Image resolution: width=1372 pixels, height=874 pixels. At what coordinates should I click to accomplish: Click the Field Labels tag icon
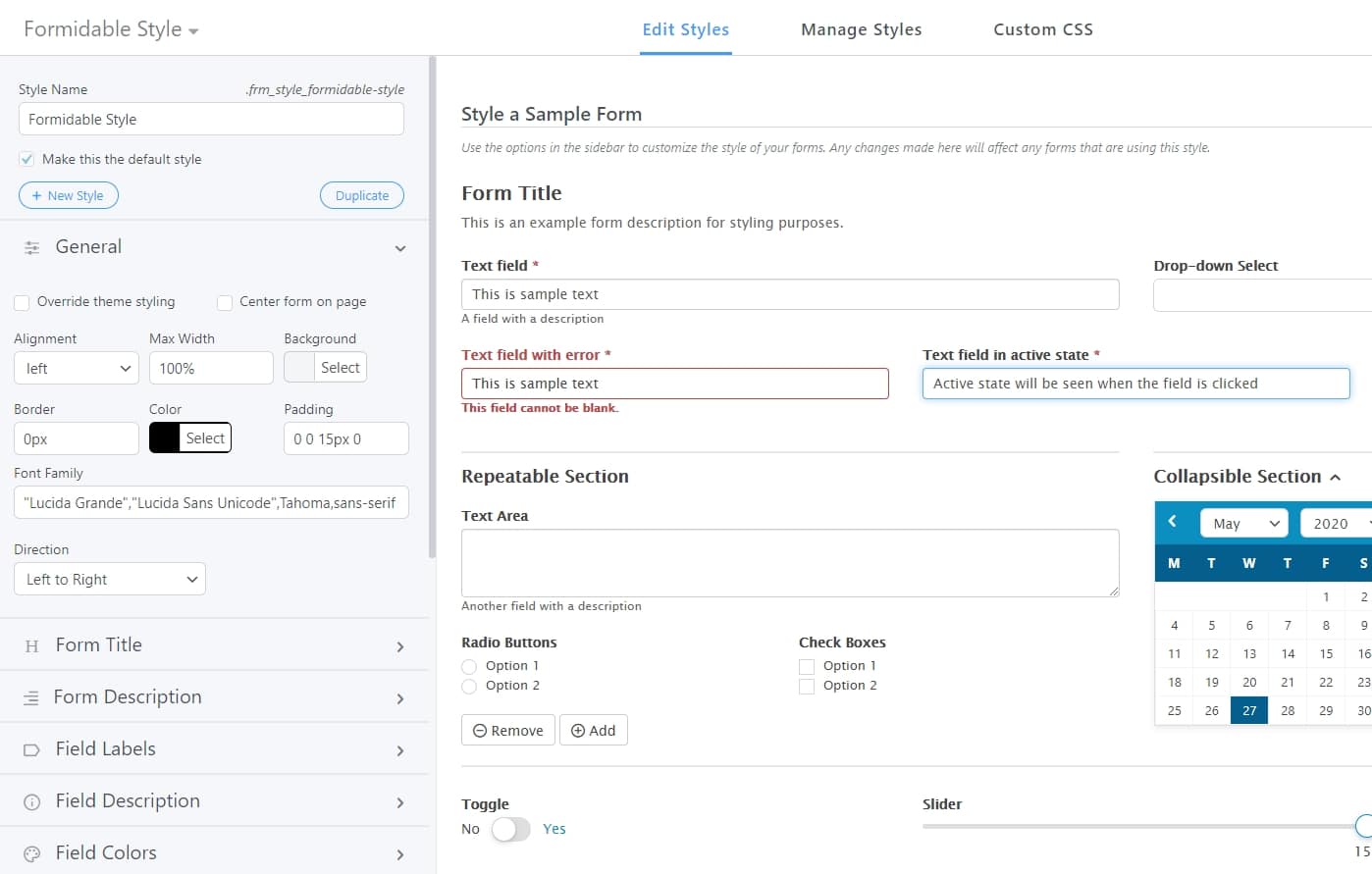click(31, 750)
